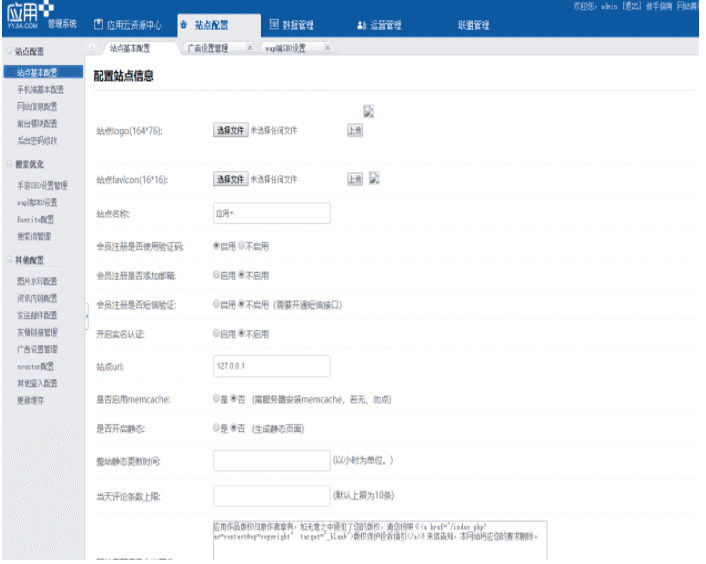
Task: Close the wap端SEO设置 tab
Action: tap(328, 48)
